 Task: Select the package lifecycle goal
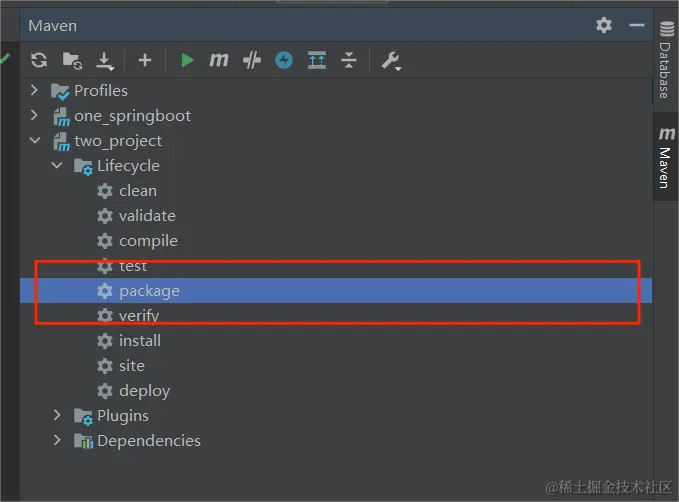coord(336,291)
